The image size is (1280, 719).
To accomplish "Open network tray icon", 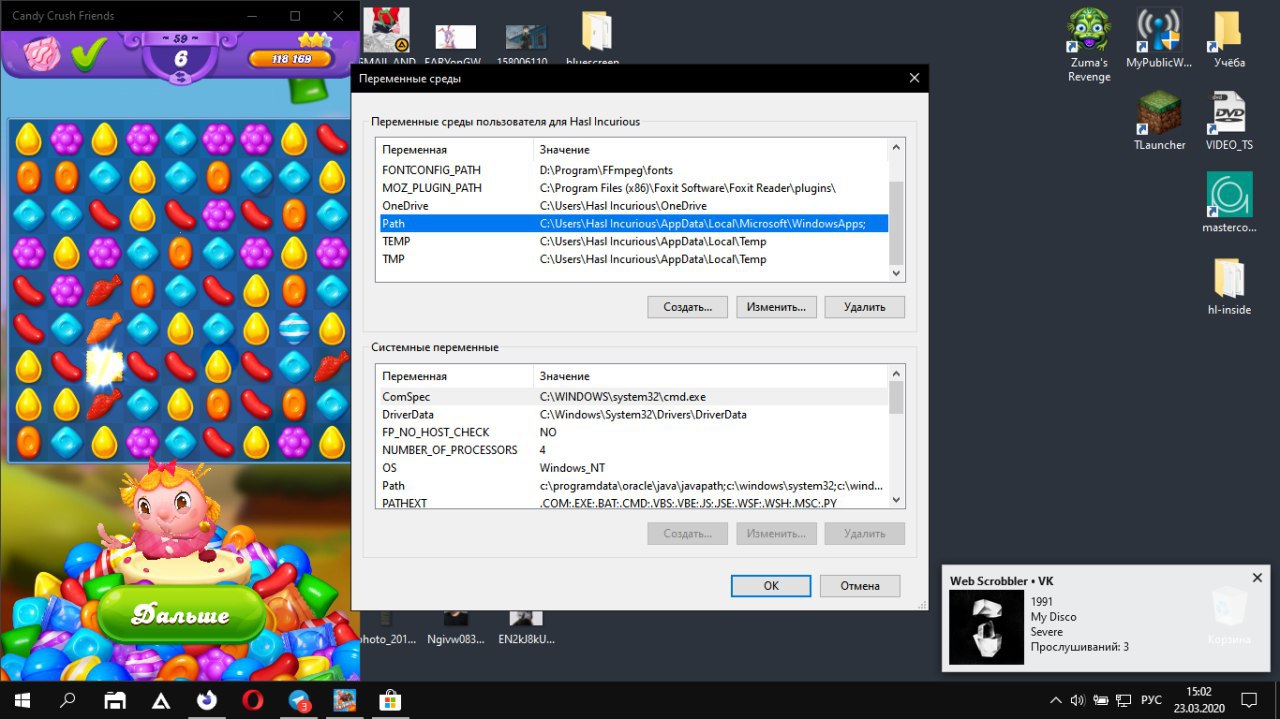I will tap(1124, 700).
